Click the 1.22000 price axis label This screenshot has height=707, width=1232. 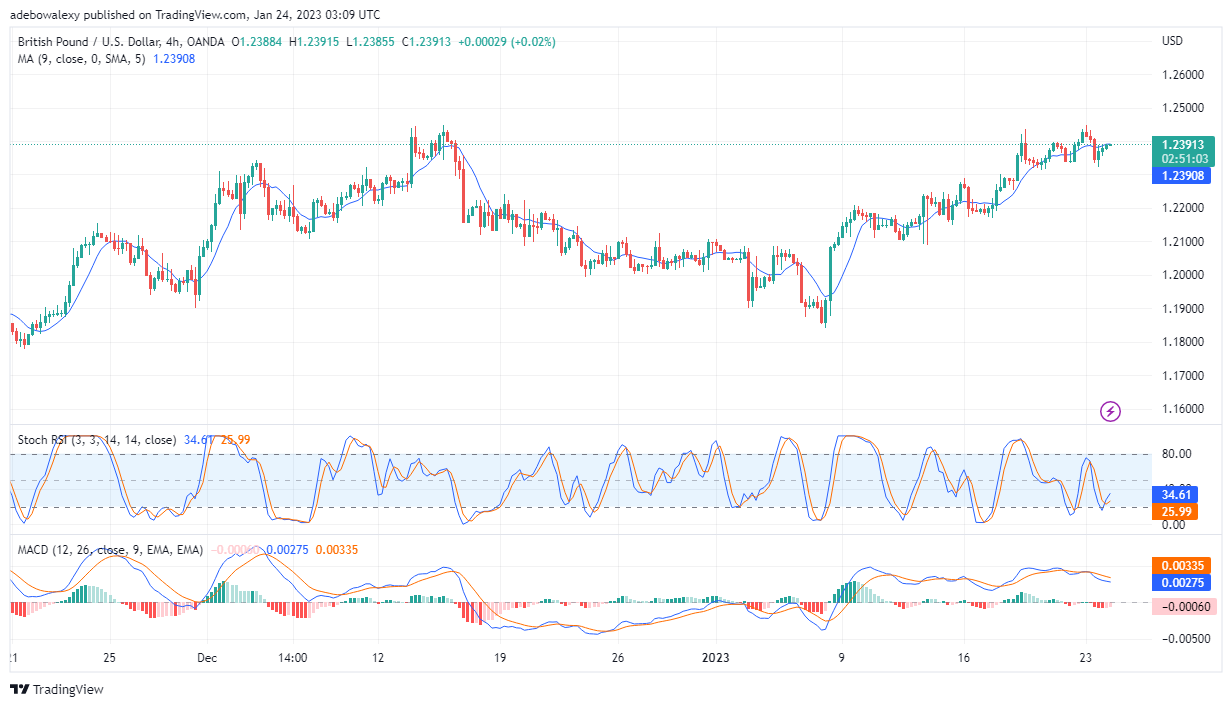click(1183, 208)
